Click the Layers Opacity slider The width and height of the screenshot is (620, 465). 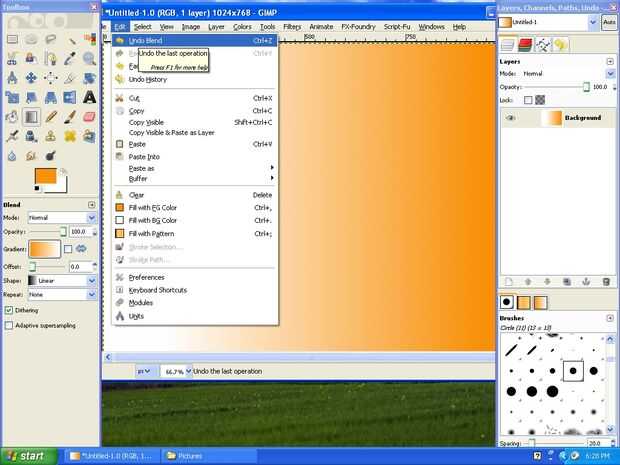click(557, 87)
